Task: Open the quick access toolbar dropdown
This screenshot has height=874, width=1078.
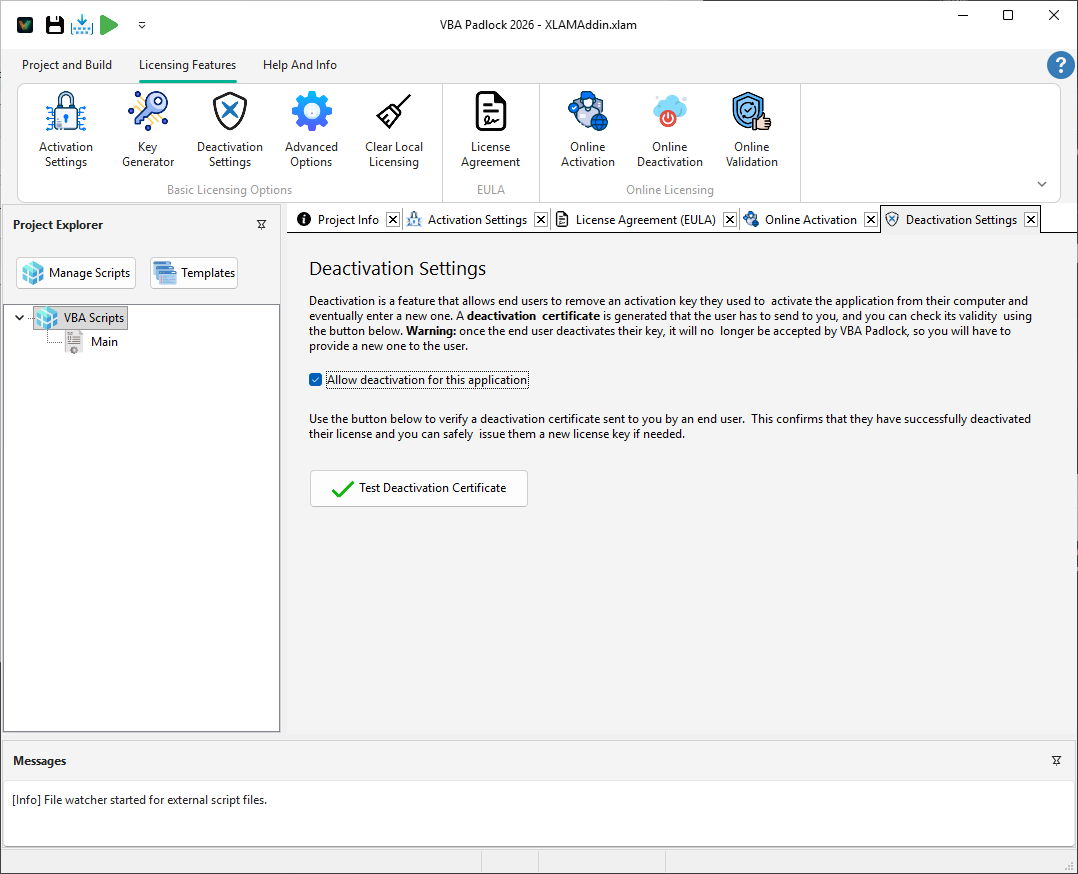Action: point(141,24)
